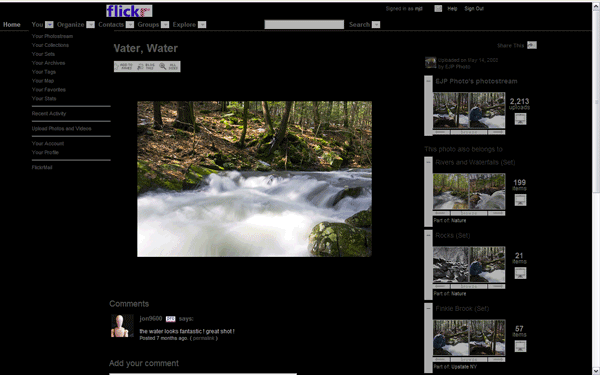Collapse the EJP Photo's photostream panel

[428, 81]
